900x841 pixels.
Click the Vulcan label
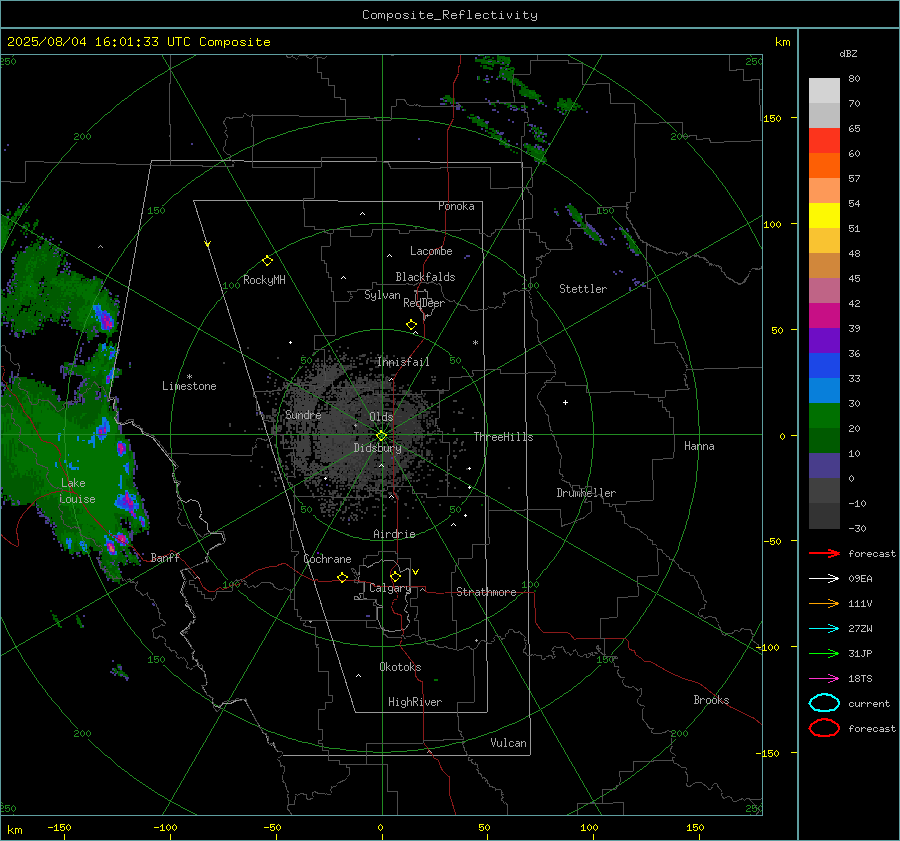pyautogui.click(x=508, y=743)
